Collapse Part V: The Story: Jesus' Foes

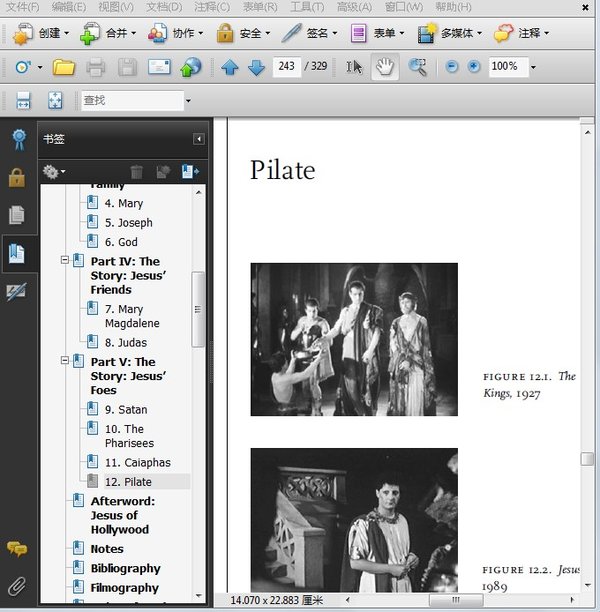coord(65,361)
